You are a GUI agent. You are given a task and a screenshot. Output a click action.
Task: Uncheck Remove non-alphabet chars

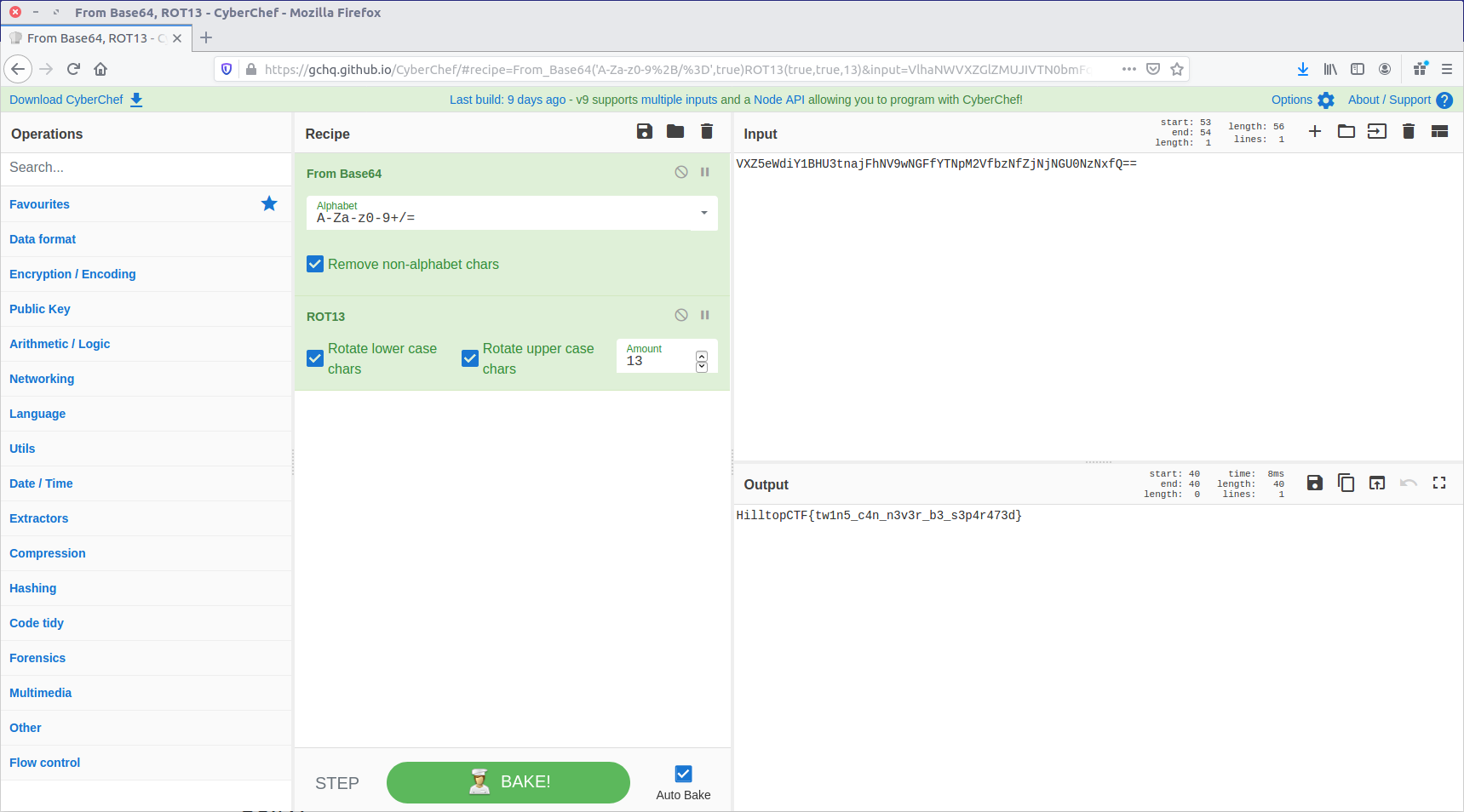point(315,264)
